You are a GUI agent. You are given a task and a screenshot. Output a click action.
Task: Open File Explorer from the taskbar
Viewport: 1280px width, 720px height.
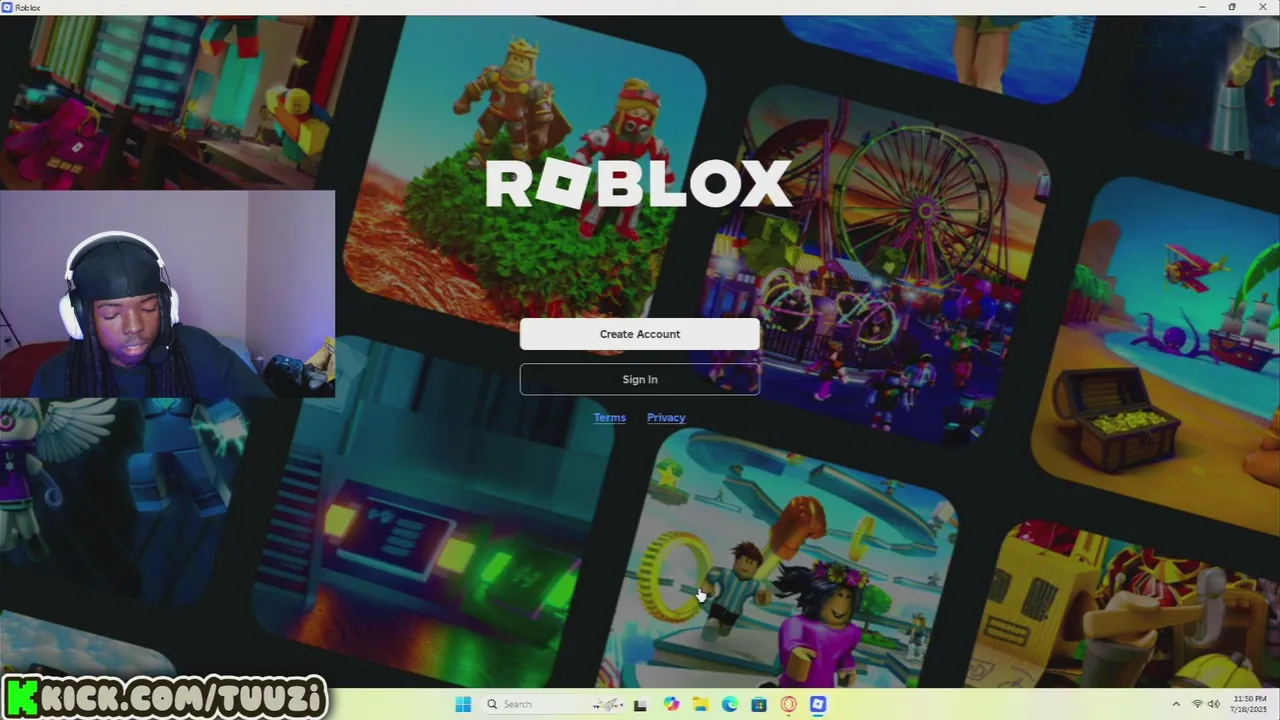700,704
